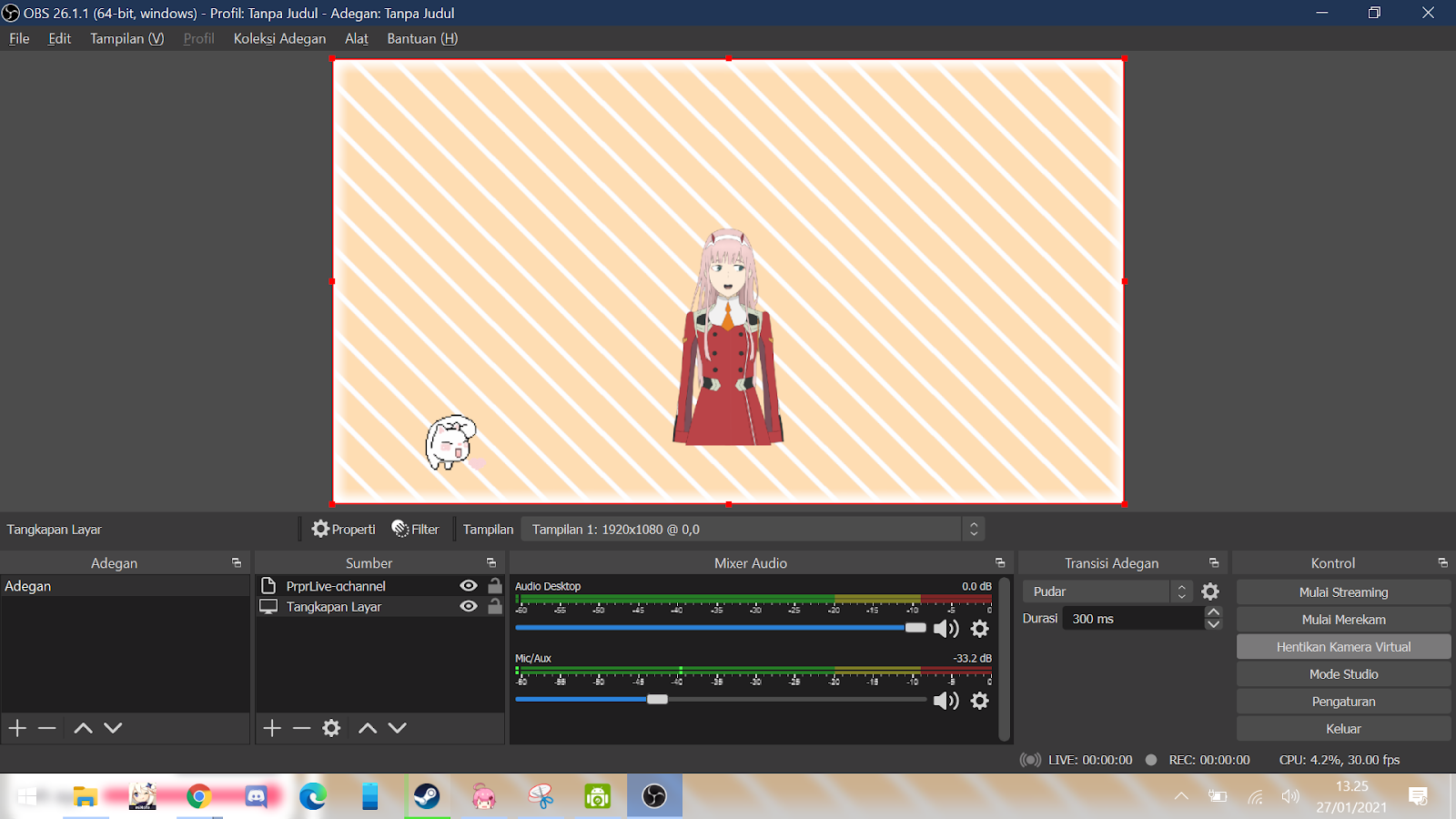Open the Tampilan display dropdown
1456x819 pixels.
(753, 529)
